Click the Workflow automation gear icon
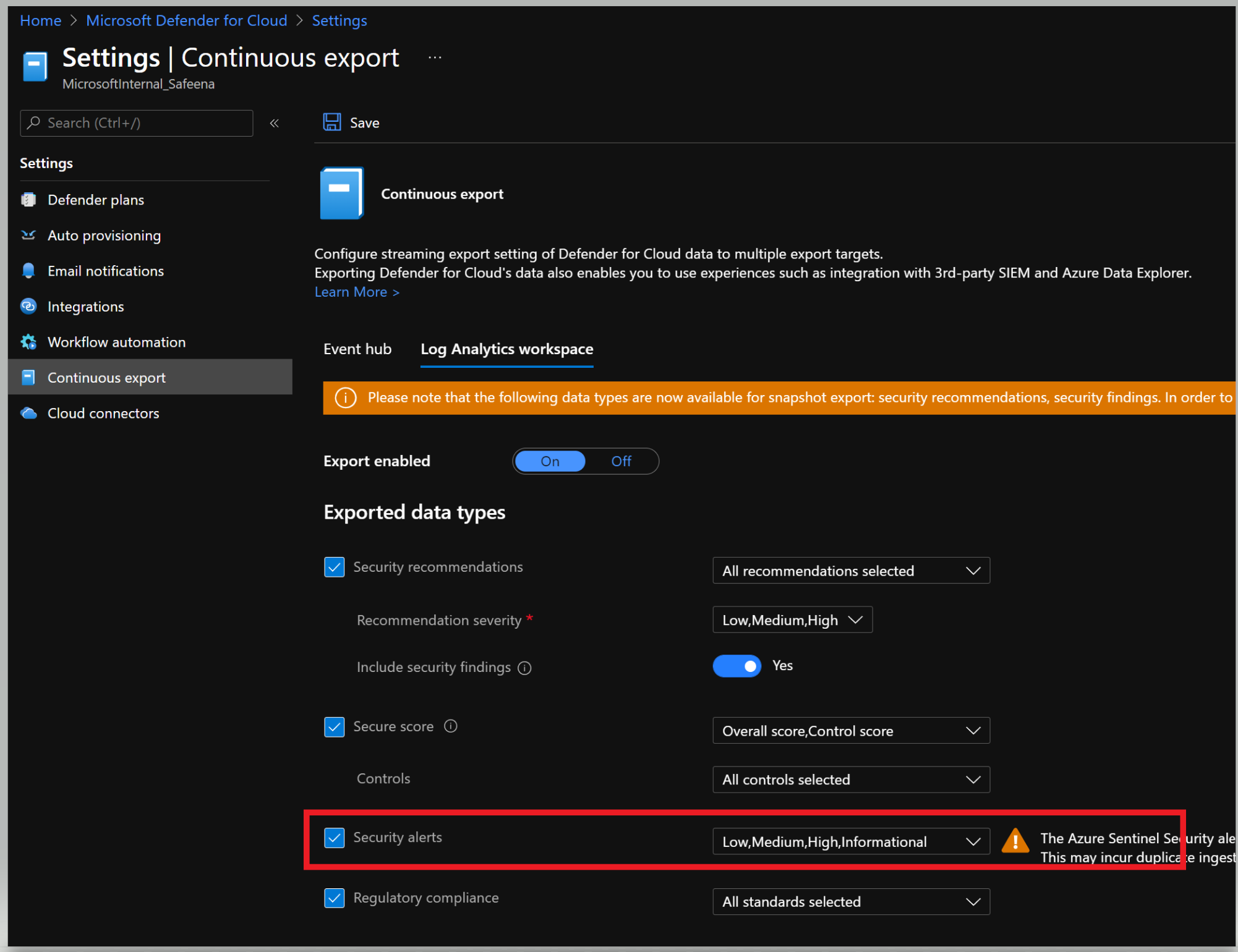The height and width of the screenshot is (952, 1238). tap(28, 342)
